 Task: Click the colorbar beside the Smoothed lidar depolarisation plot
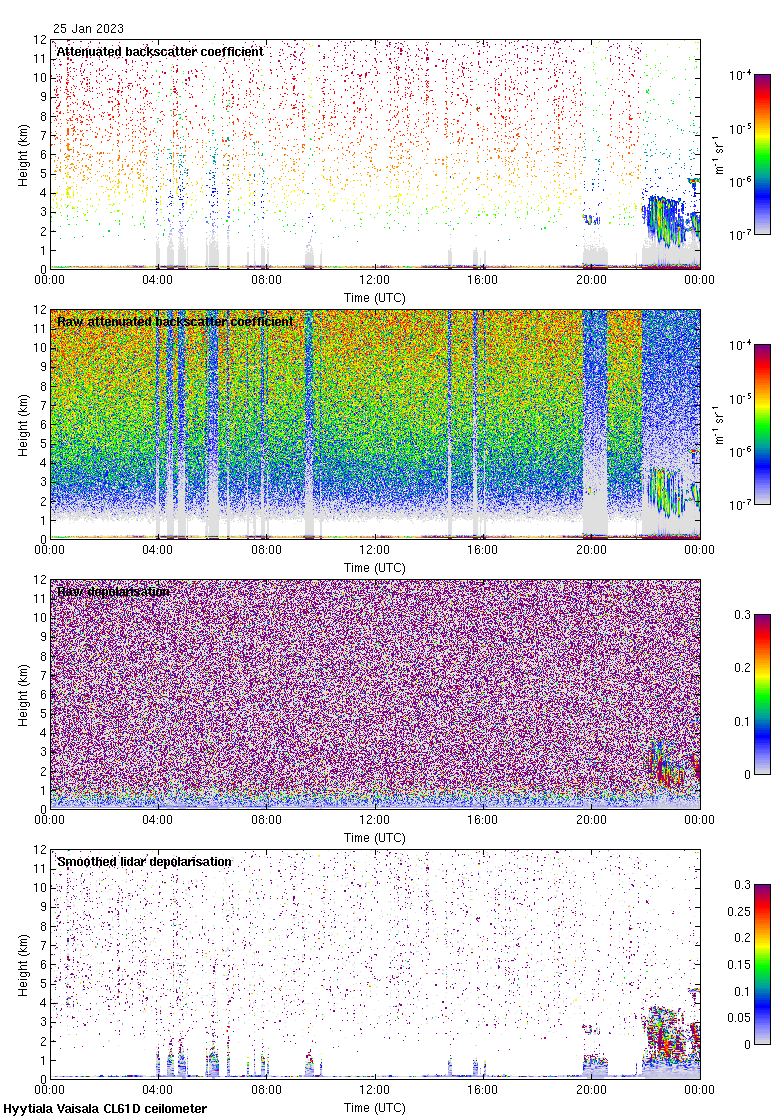762,964
